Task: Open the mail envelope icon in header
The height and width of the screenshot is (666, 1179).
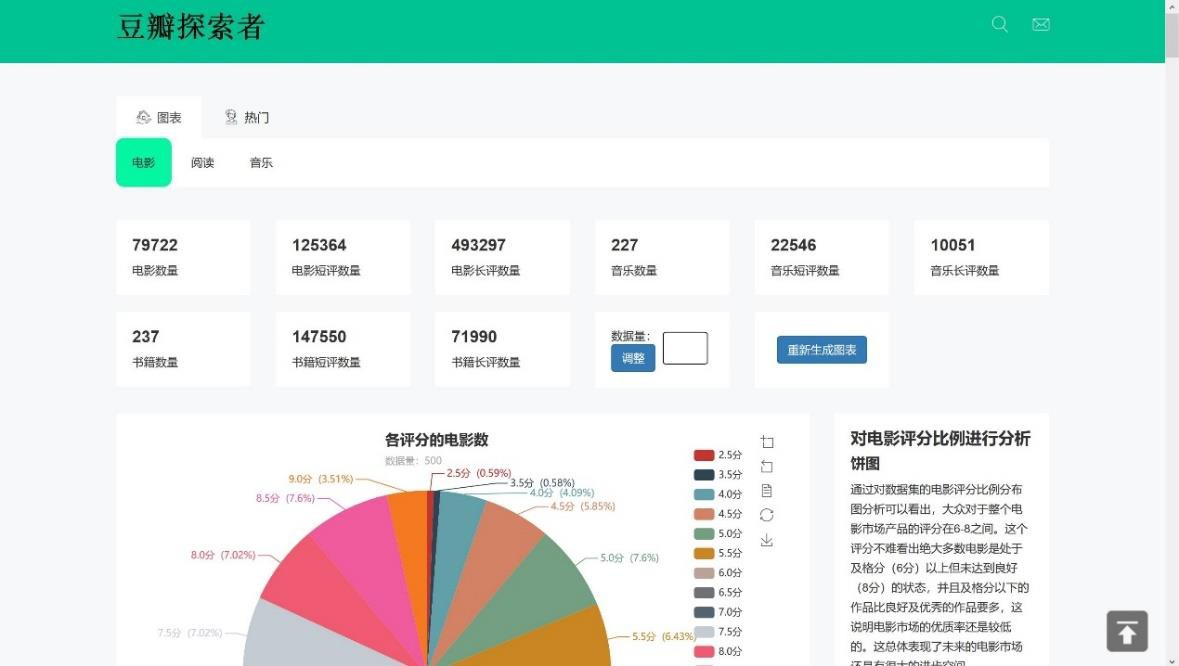Action: (x=1041, y=24)
